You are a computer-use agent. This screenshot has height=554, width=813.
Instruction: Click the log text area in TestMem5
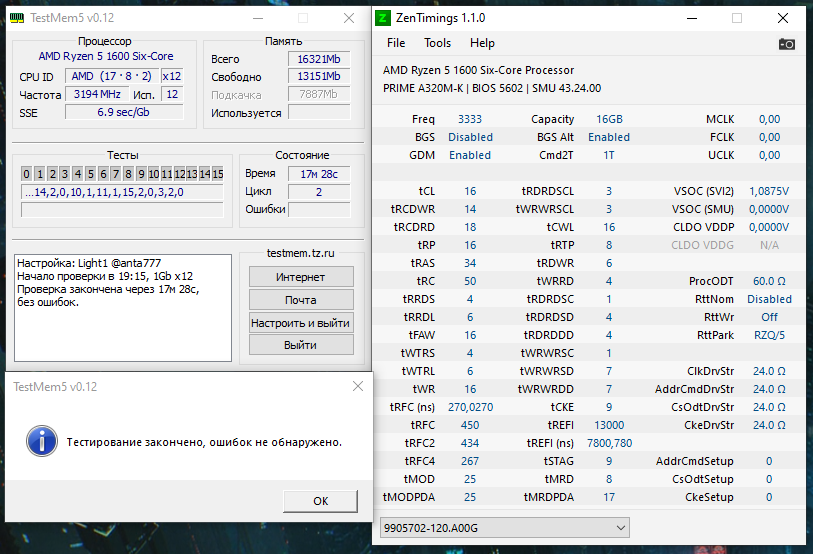point(123,308)
